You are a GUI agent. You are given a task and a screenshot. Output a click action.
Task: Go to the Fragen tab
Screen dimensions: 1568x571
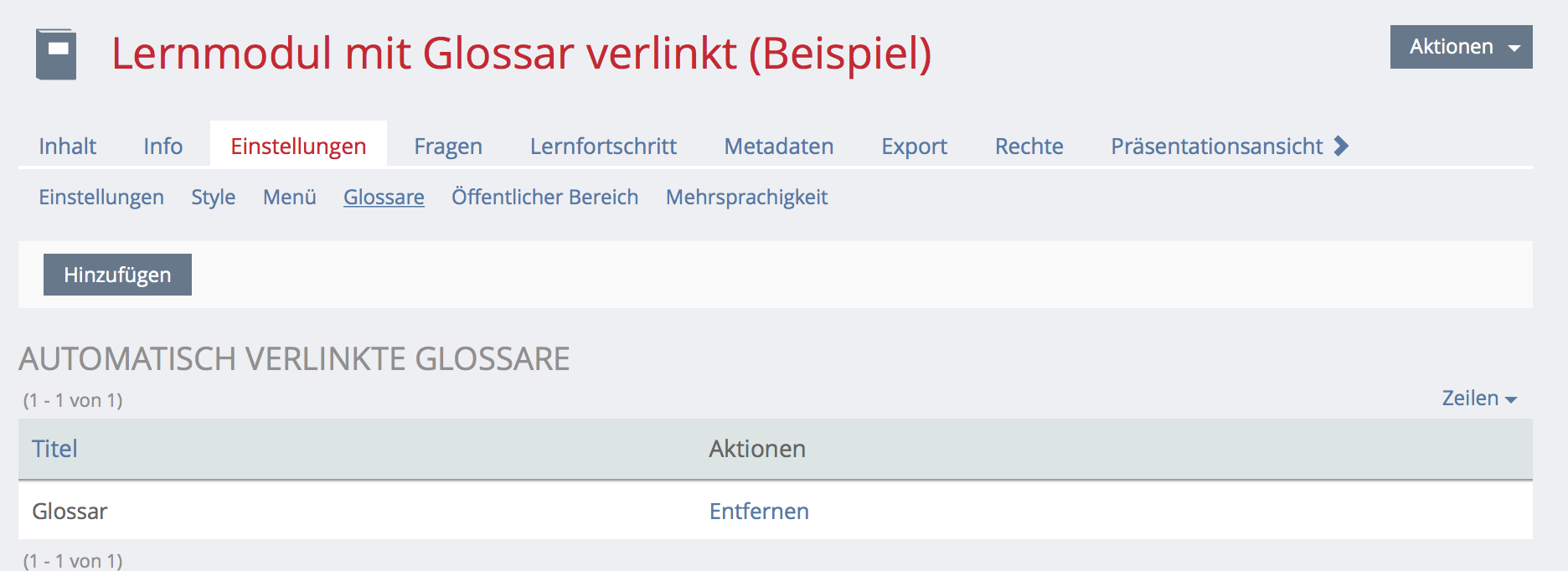tap(448, 147)
